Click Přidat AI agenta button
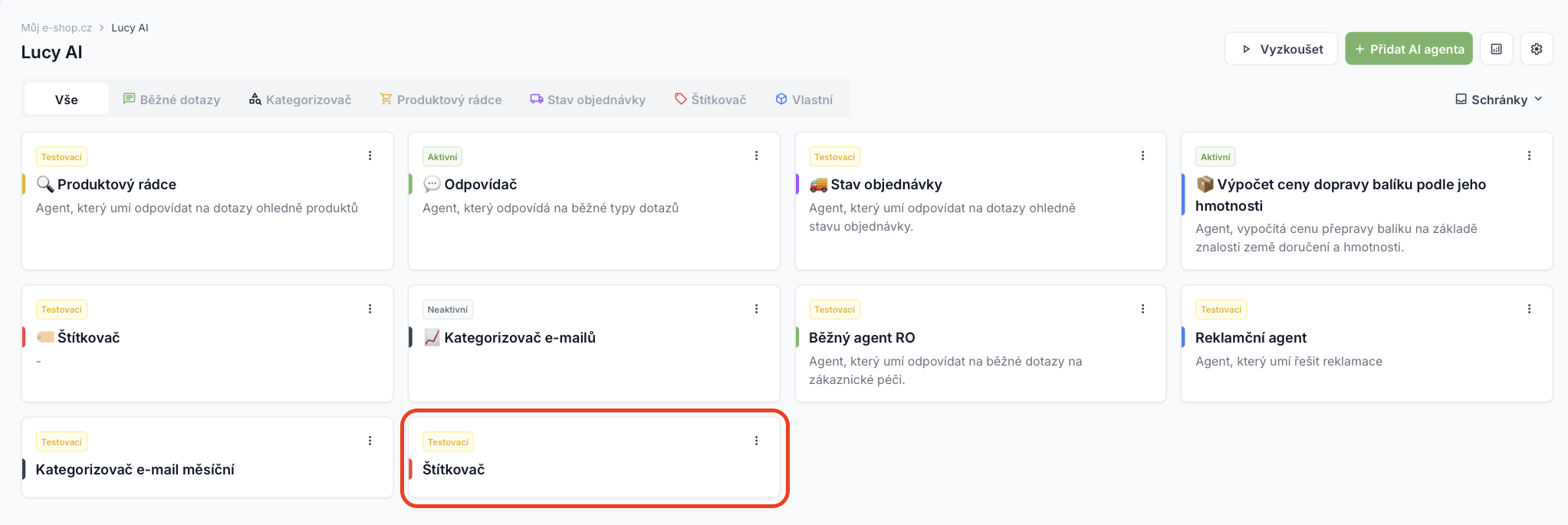 1409,48
